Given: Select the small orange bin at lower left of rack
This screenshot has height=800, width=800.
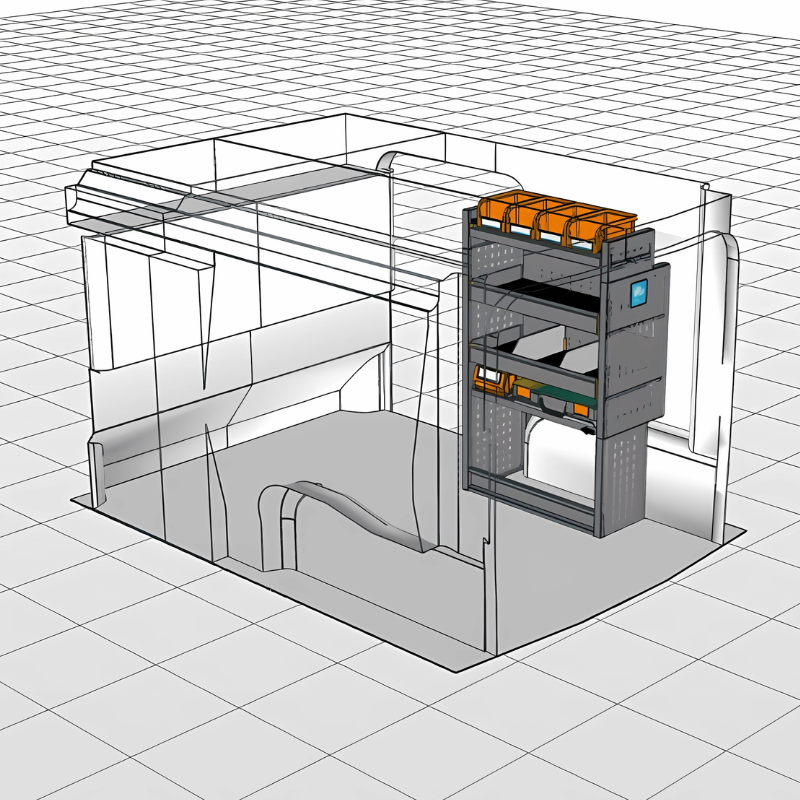Looking at the screenshot, I should pyautogui.click(x=489, y=378).
